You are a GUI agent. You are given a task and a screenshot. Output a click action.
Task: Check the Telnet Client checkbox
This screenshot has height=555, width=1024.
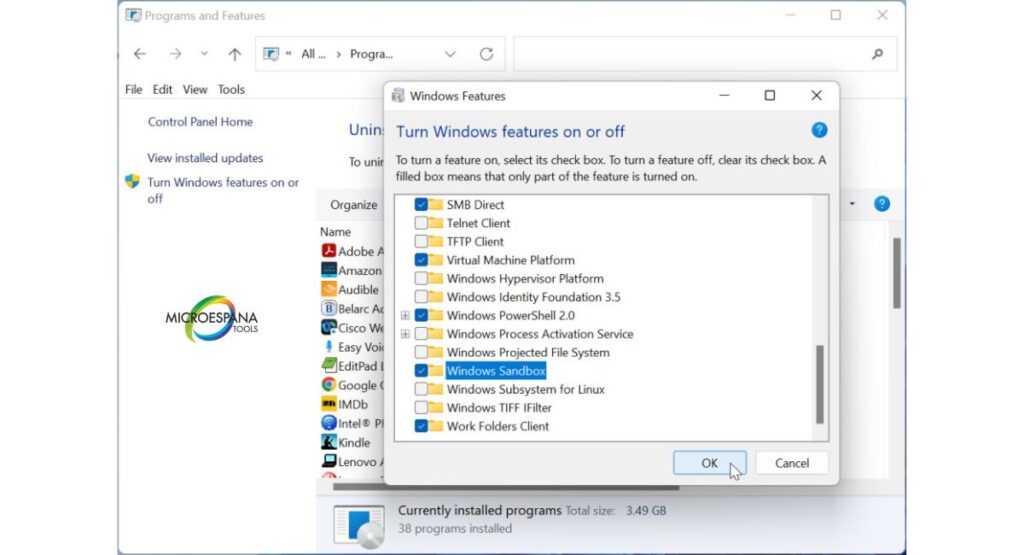click(421, 223)
